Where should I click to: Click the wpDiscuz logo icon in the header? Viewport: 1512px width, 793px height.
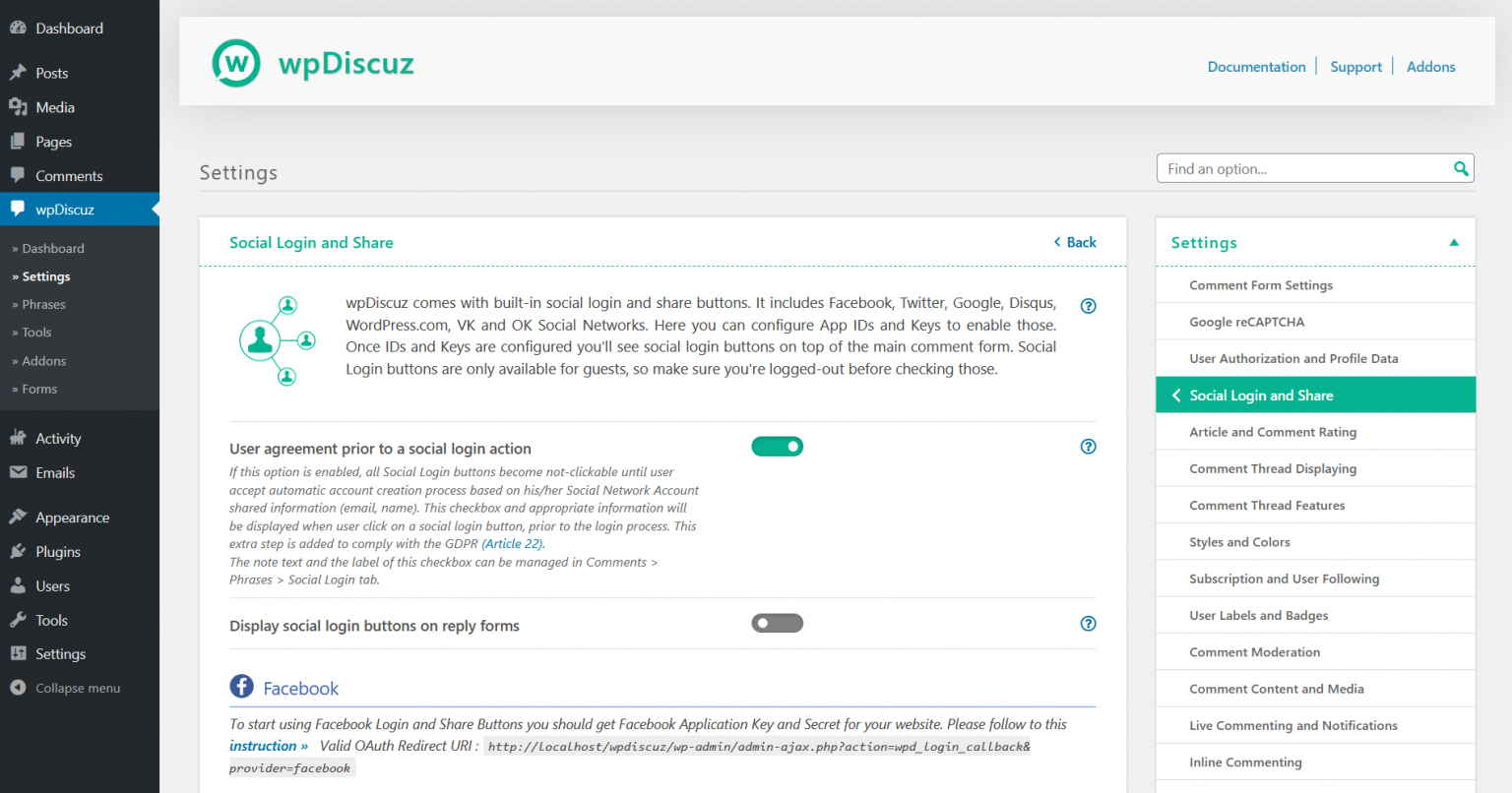[236, 61]
